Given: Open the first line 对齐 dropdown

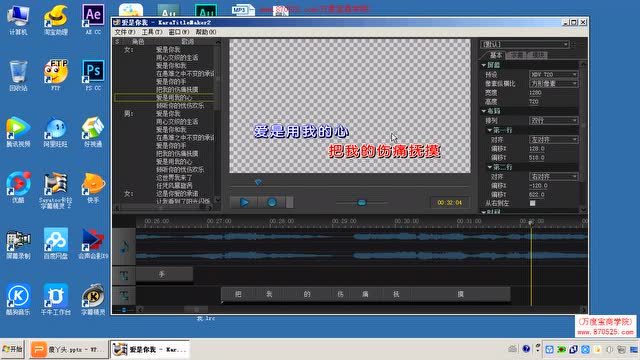Looking at the screenshot, I should click(x=554, y=139).
